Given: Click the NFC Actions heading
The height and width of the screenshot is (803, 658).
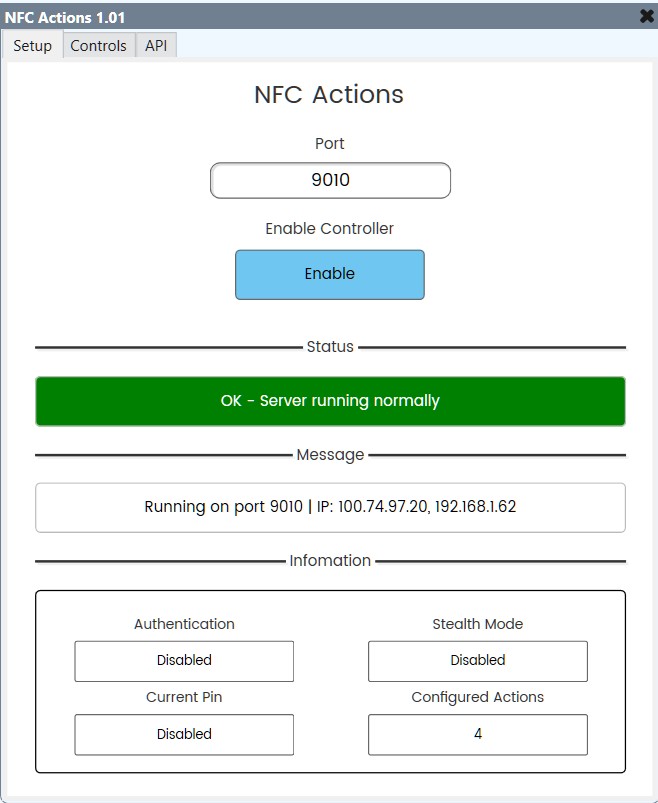Looking at the screenshot, I should tap(329, 95).
